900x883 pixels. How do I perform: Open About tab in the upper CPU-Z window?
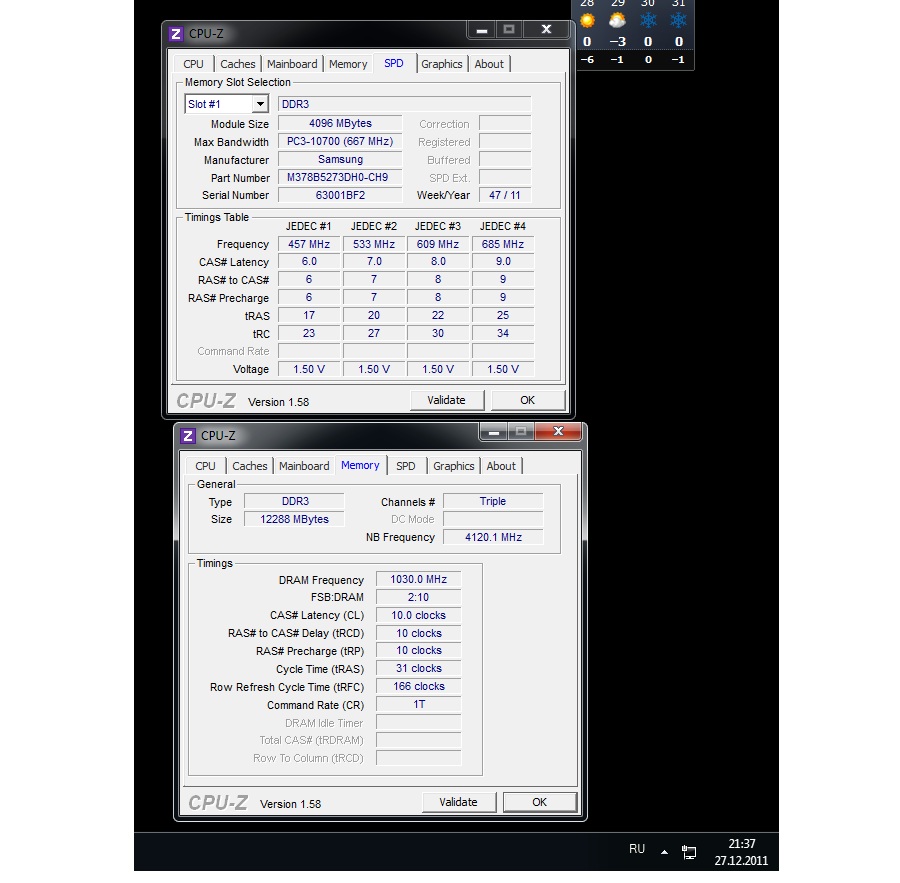(x=489, y=64)
